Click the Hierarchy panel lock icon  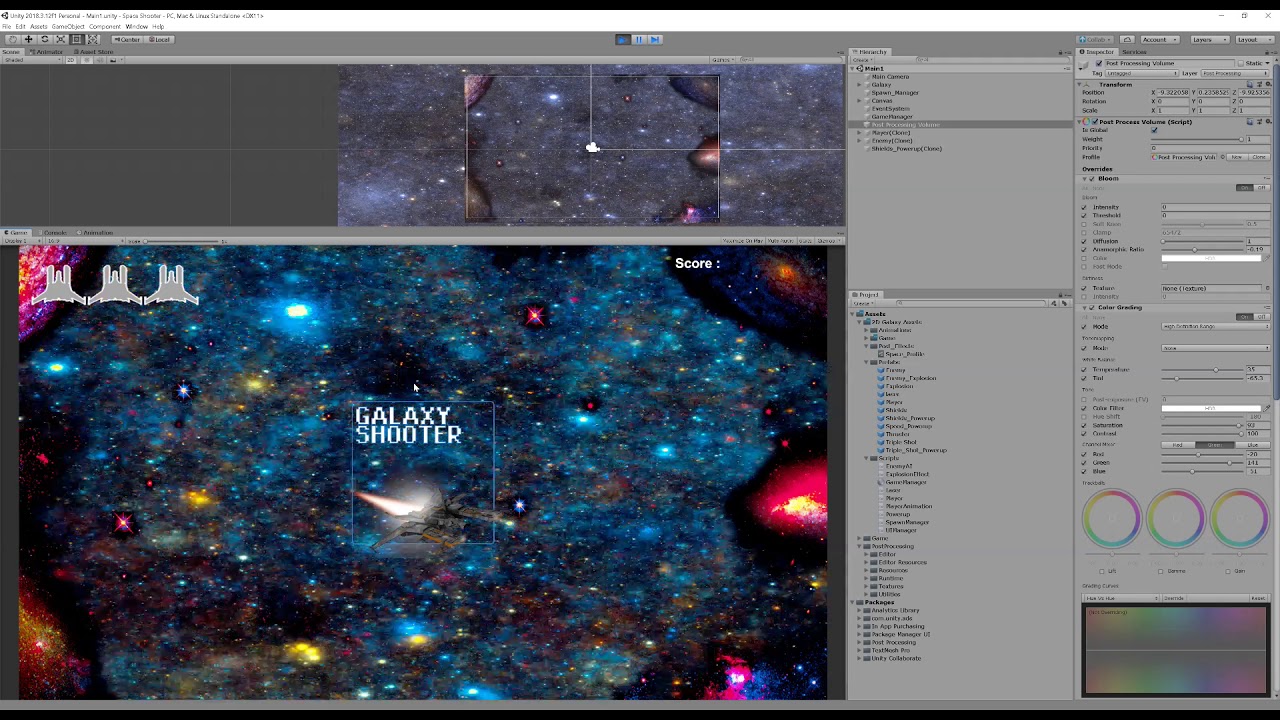click(1060, 52)
